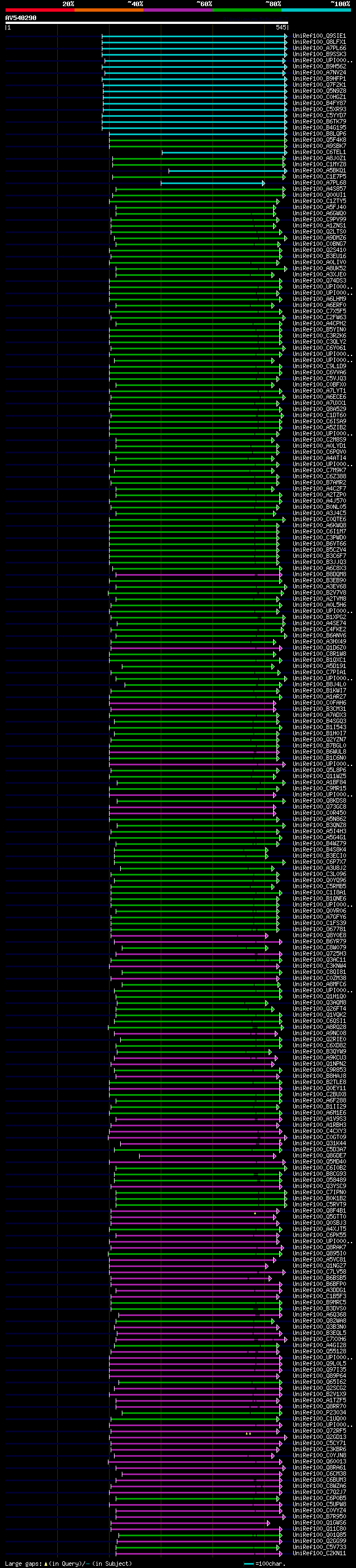Open the UniRef100_A8UK52 label
Viewport: 356px width, 1568px height.
pos(319,269)
